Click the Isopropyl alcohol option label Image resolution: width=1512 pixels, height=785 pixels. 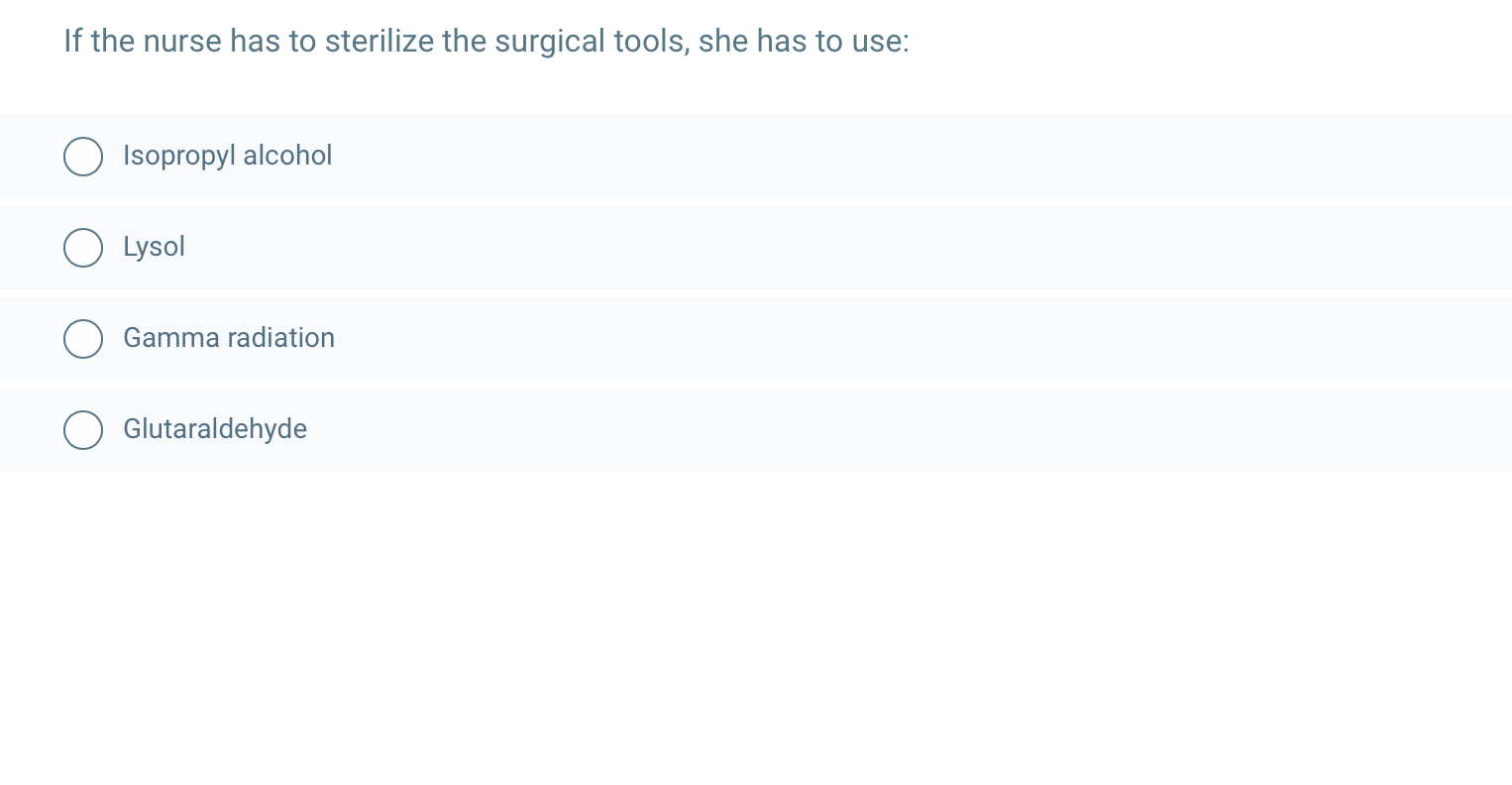[227, 156]
